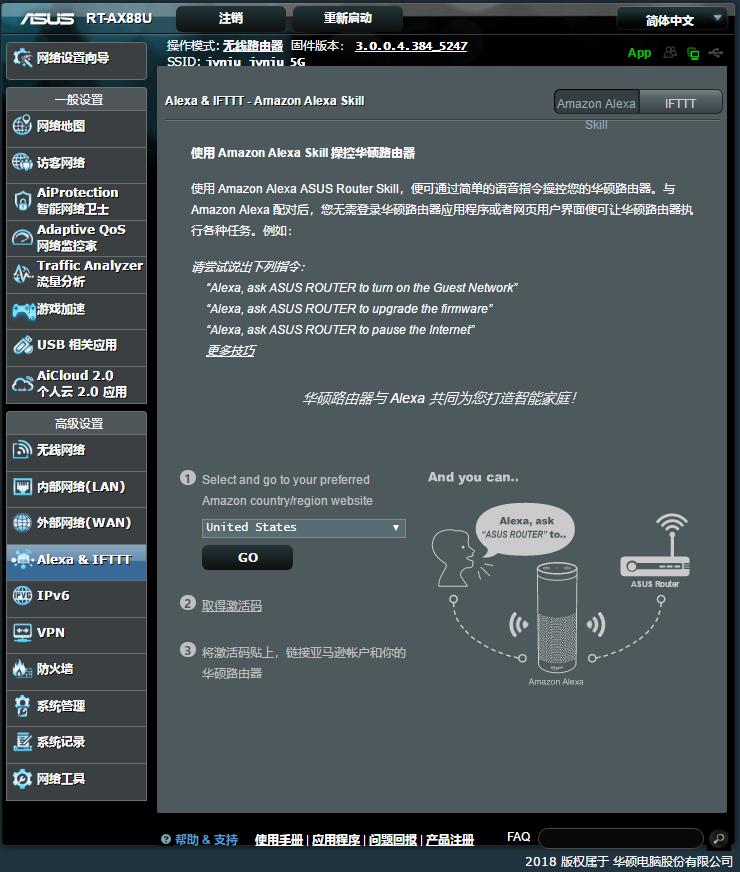This screenshot has height=872, width=740.
Task: Click the 无线路由器 operation mode link
Action: (x=253, y=46)
